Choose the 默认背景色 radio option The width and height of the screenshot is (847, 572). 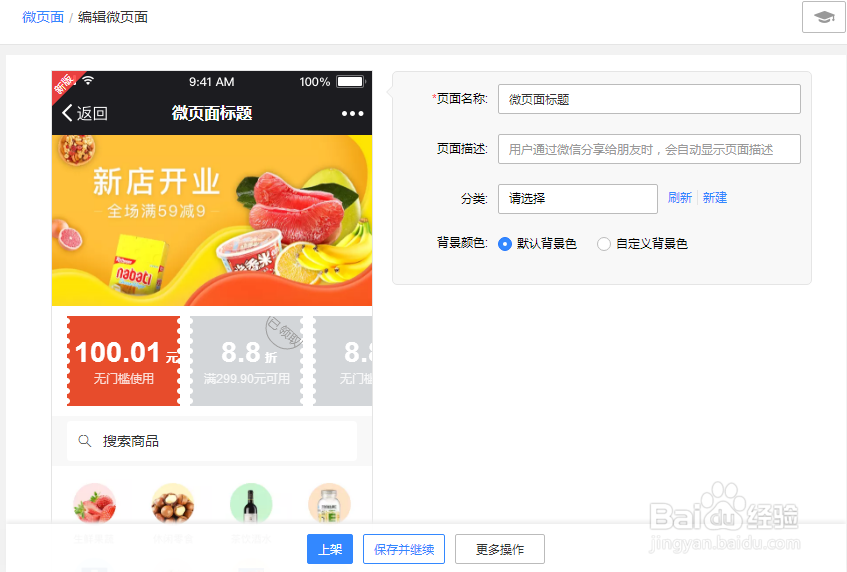pyautogui.click(x=505, y=244)
